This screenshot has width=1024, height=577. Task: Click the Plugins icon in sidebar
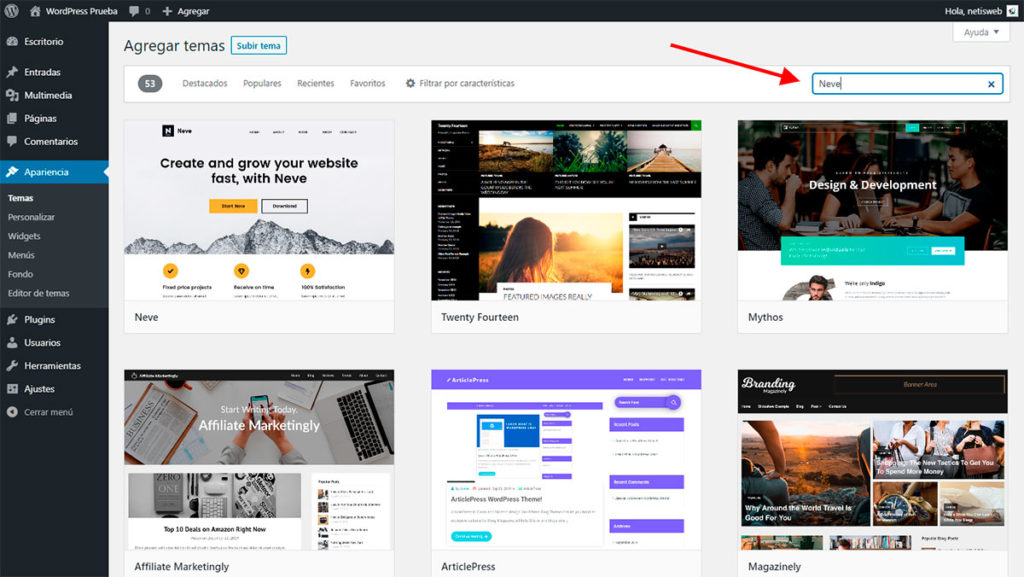[12, 319]
